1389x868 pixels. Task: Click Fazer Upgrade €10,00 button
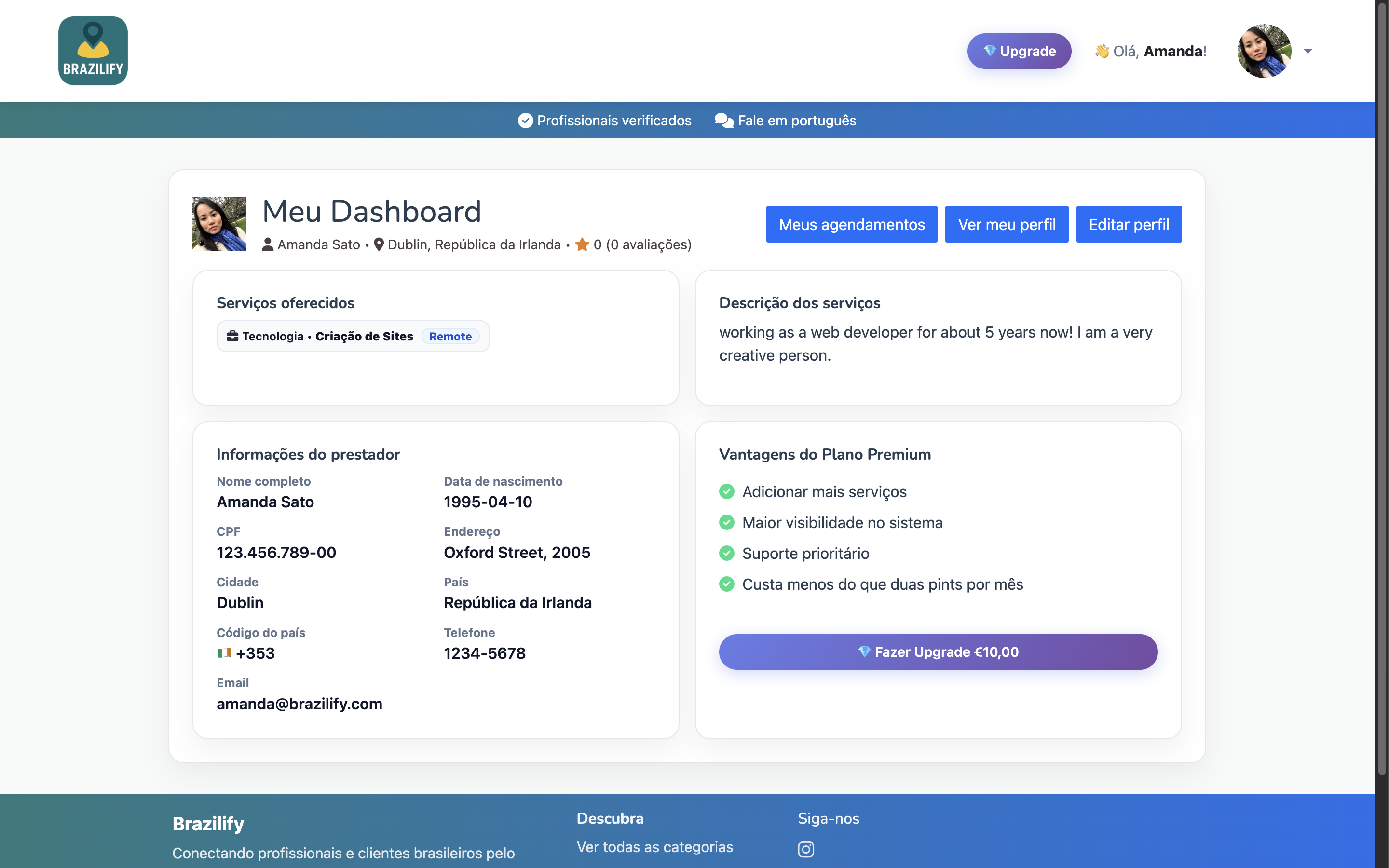tap(938, 651)
